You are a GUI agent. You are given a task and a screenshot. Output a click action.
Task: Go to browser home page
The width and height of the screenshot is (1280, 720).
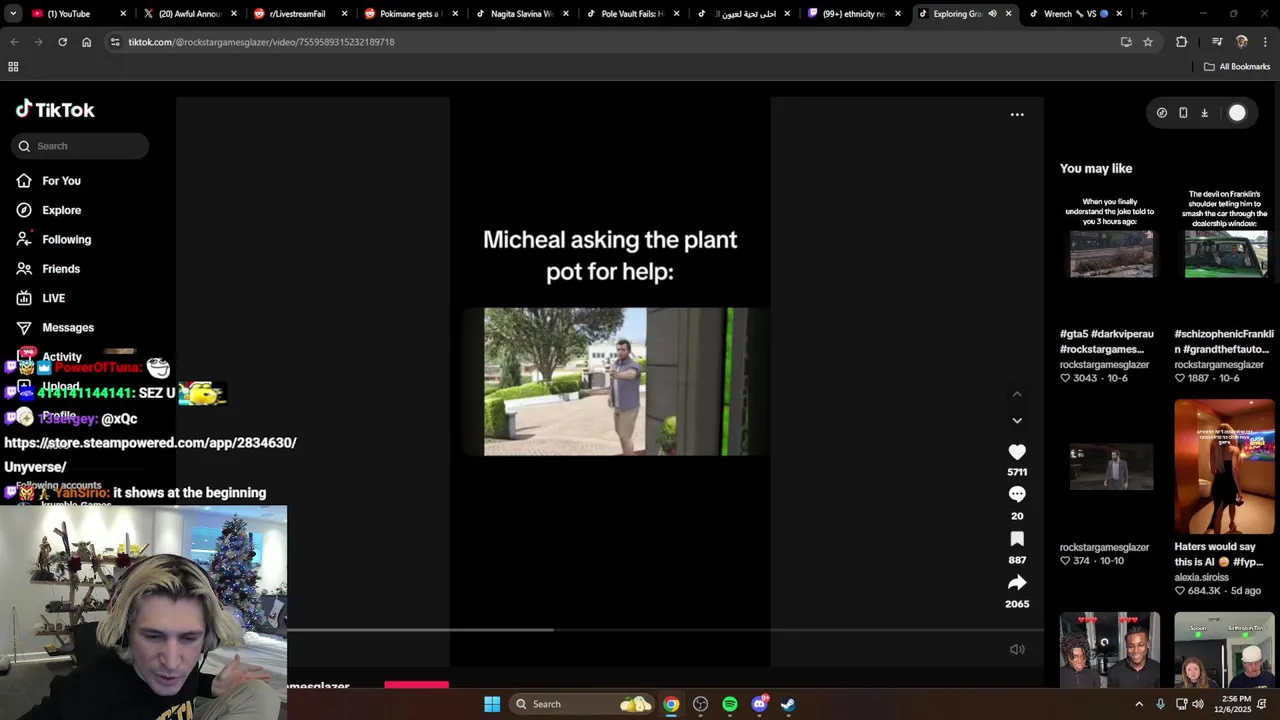coord(86,42)
